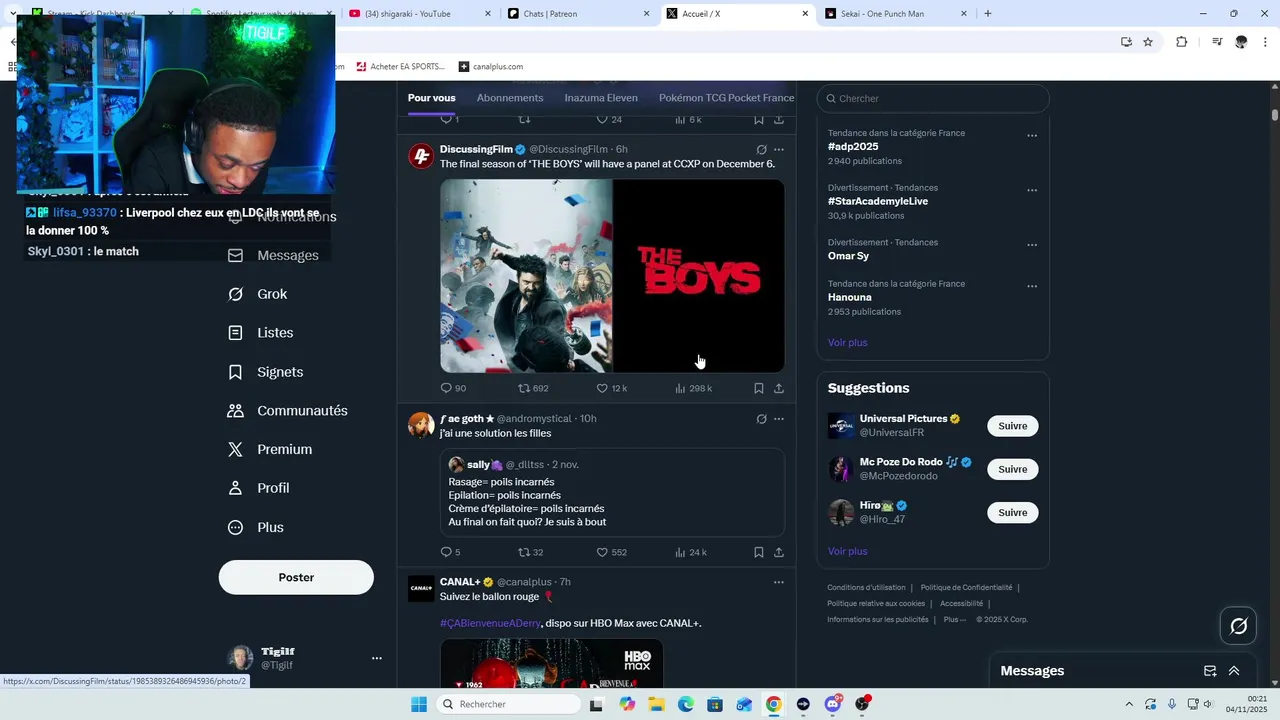Like the ae goth post with 552 likes
The height and width of the screenshot is (720, 1280).
pyautogui.click(x=611, y=552)
